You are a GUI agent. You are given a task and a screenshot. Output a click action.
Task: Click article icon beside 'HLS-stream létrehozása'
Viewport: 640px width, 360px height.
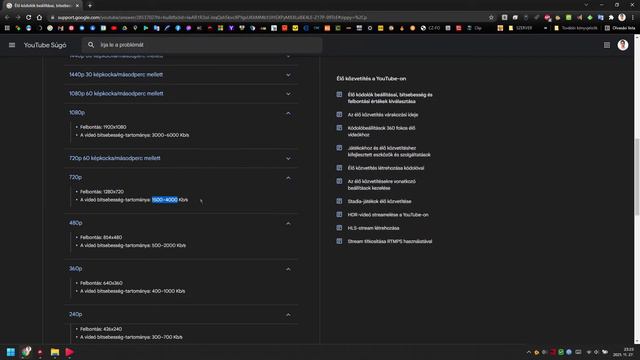point(339,228)
